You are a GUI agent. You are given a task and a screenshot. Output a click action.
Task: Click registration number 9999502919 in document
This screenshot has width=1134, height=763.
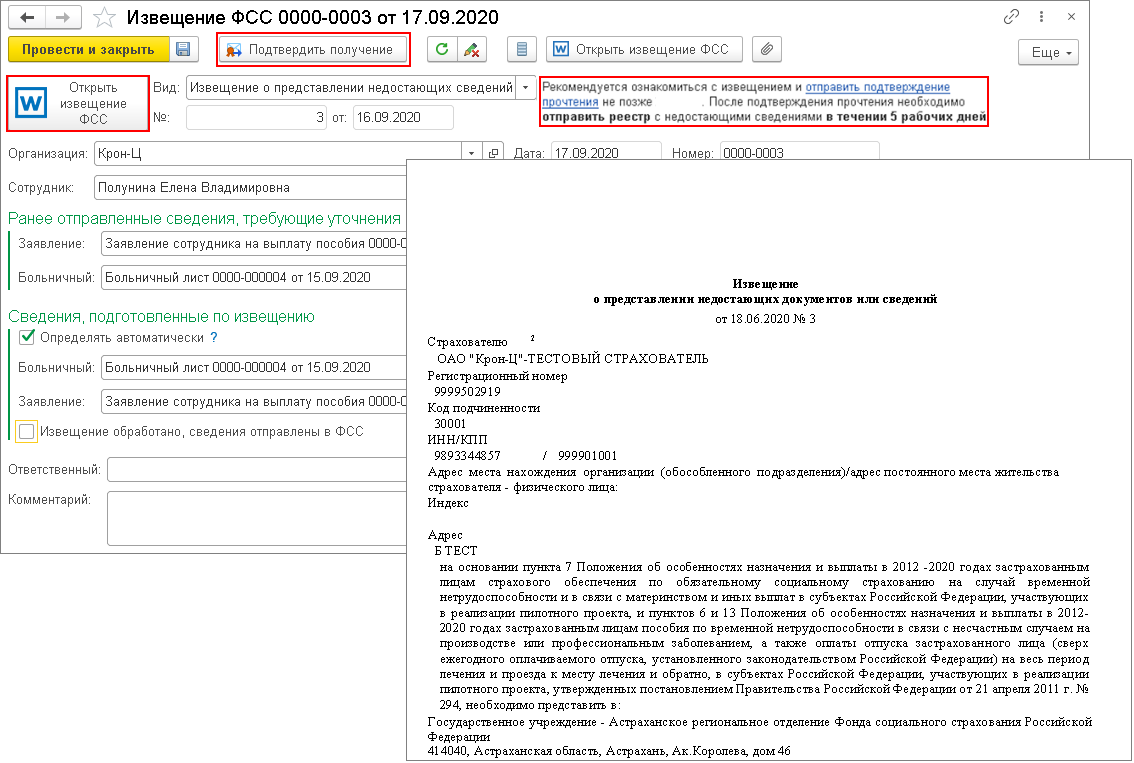coord(467,392)
